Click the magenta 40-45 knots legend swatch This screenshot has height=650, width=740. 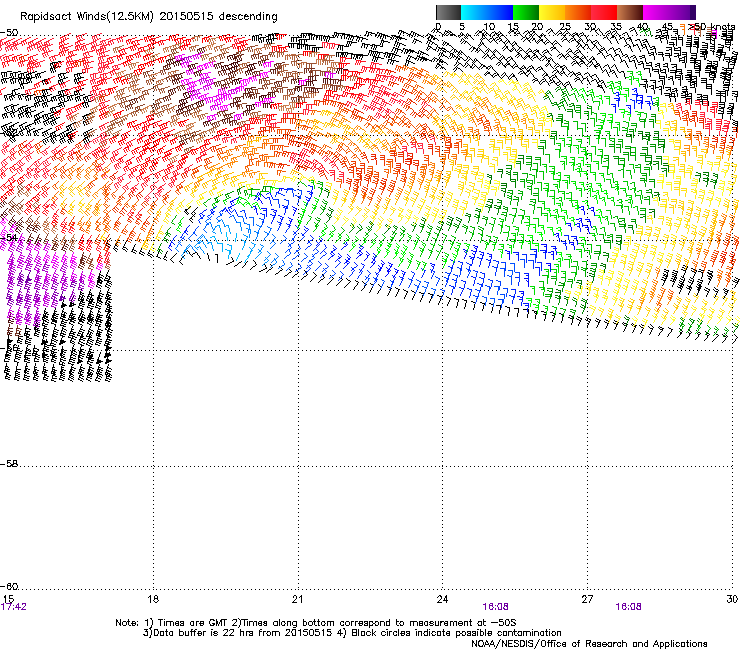click(656, 12)
